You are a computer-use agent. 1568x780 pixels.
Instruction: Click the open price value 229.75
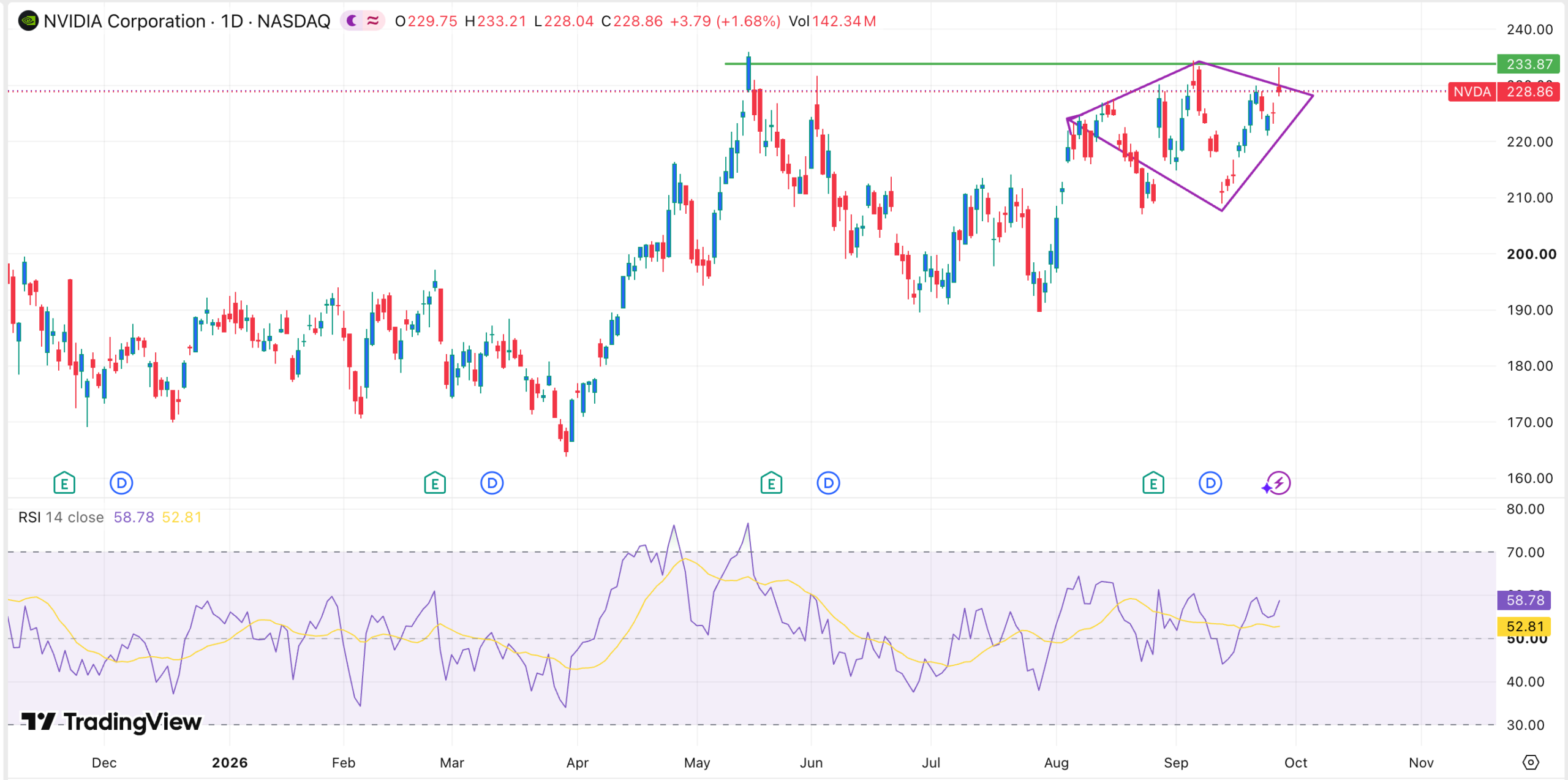(x=432, y=21)
